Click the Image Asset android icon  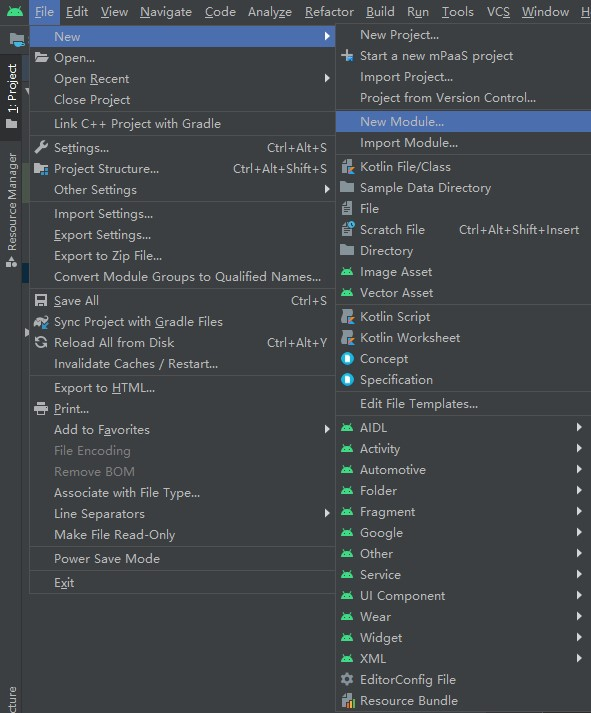point(347,272)
